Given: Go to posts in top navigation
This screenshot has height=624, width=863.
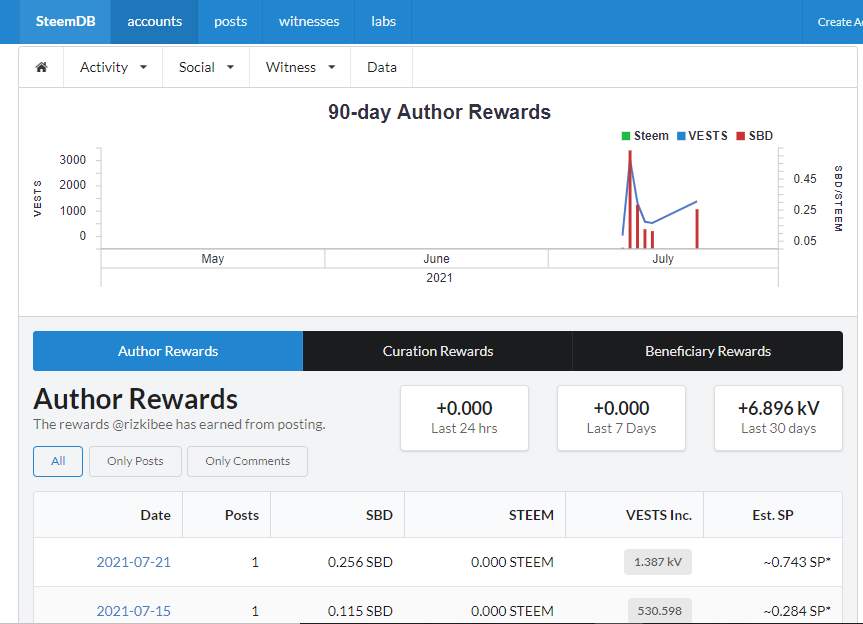Looking at the screenshot, I should tap(231, 21).
